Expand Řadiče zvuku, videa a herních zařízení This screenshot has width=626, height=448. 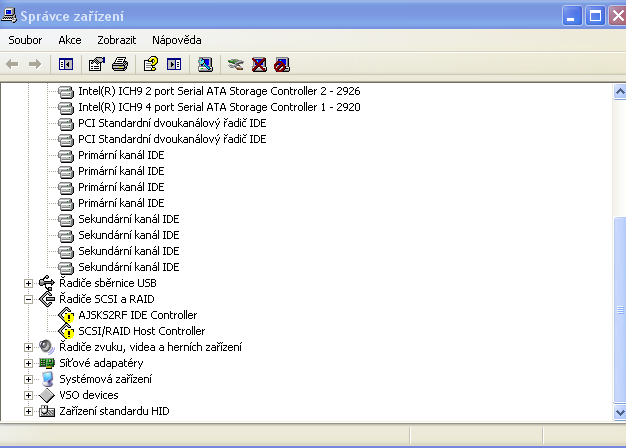pos(28,347)
